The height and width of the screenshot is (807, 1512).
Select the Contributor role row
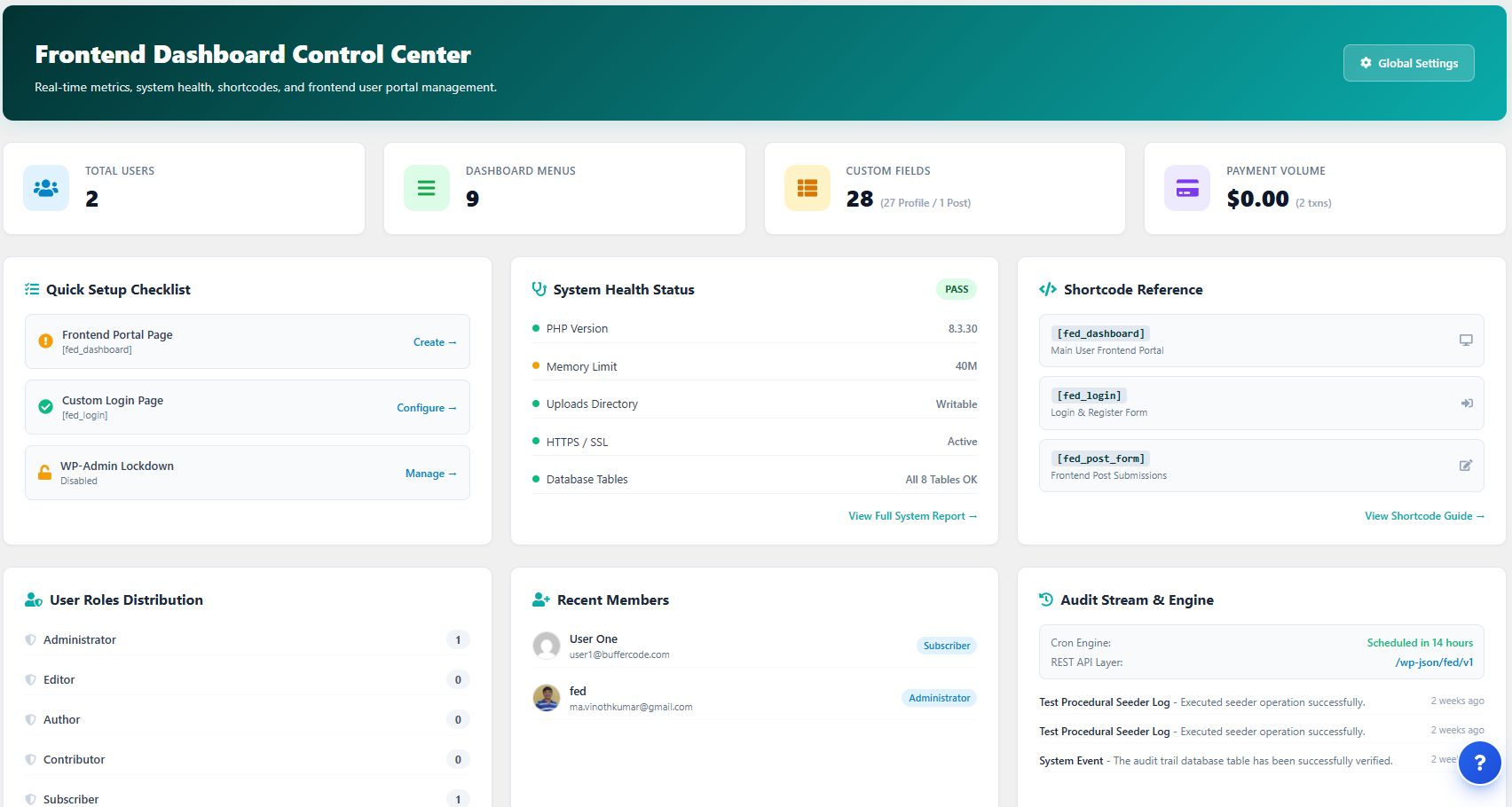click(248, 759)
